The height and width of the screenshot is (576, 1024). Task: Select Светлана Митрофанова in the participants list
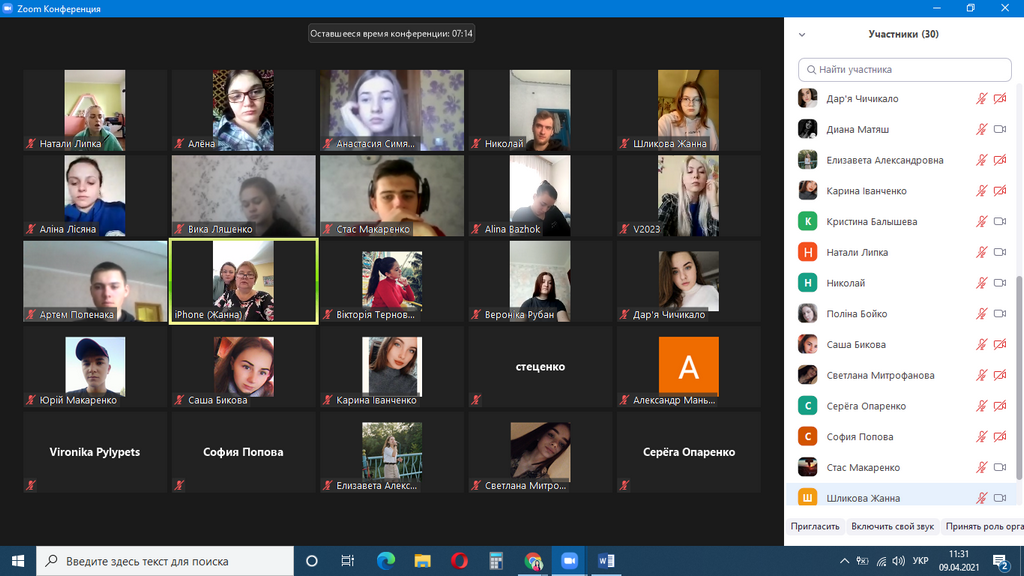tap(880, 375)
